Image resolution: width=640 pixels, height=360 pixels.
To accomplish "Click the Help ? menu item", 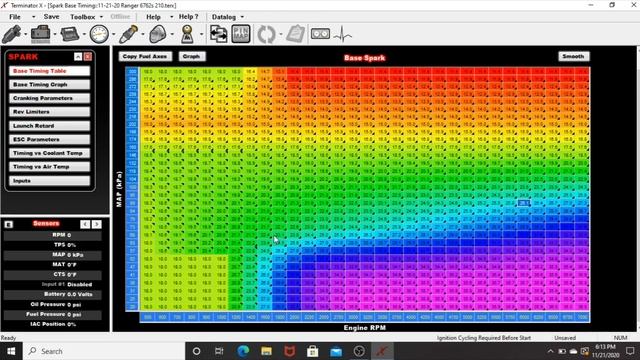I will (x=189, y=17).
